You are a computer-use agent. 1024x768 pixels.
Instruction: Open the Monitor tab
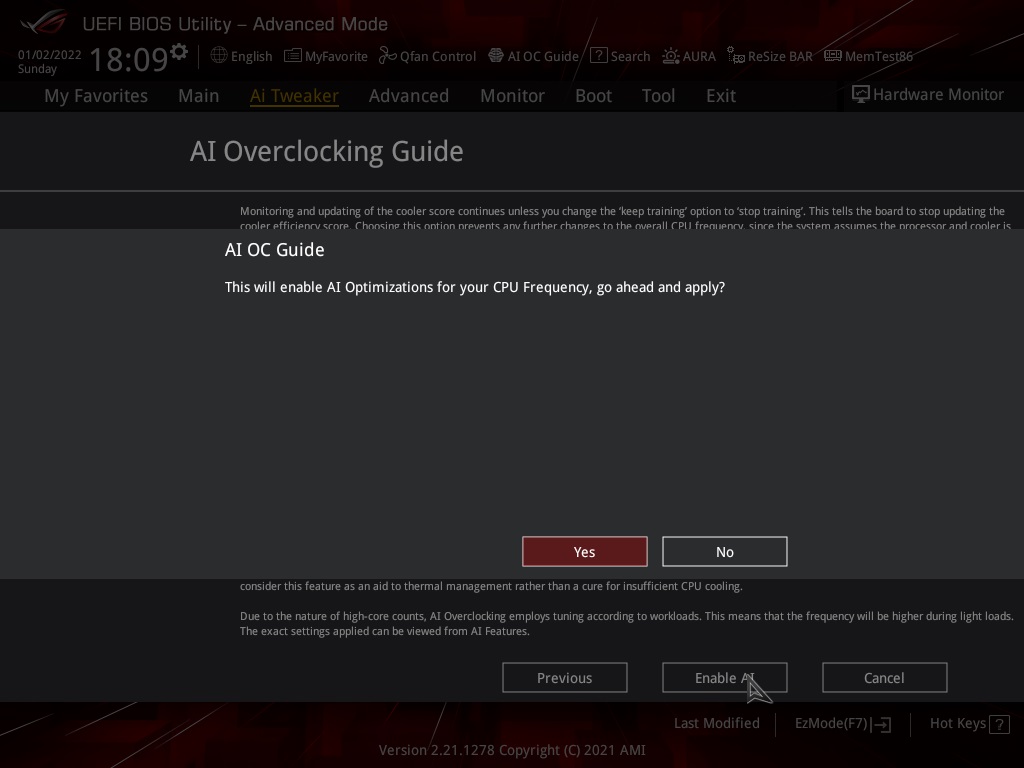click(x=512, y=96)
